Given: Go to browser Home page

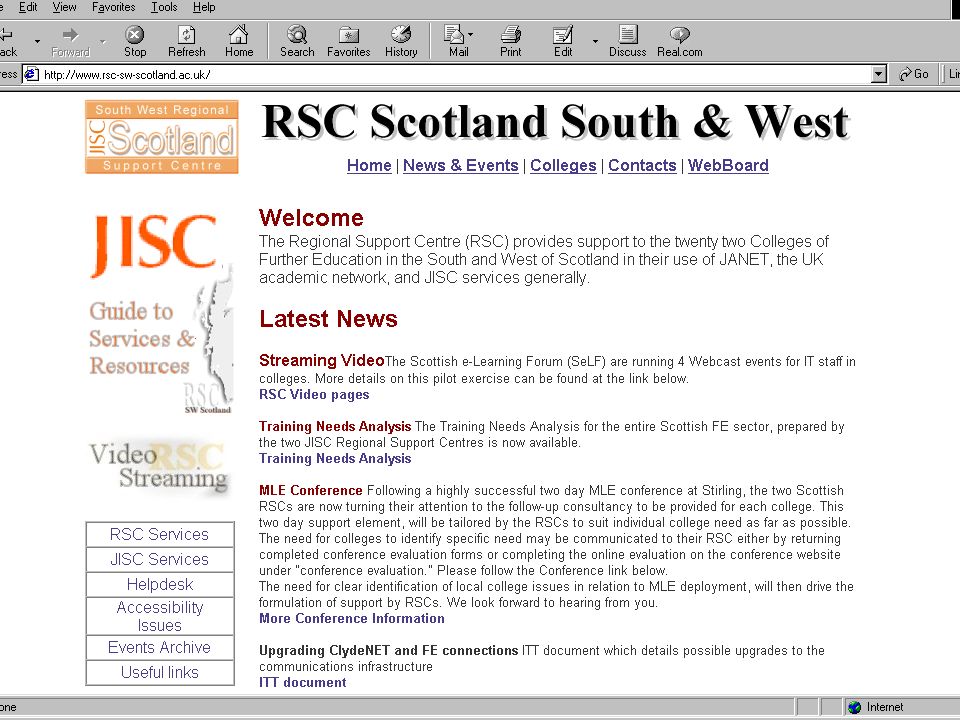Looking at the screenshot, I should click(239, 42).
